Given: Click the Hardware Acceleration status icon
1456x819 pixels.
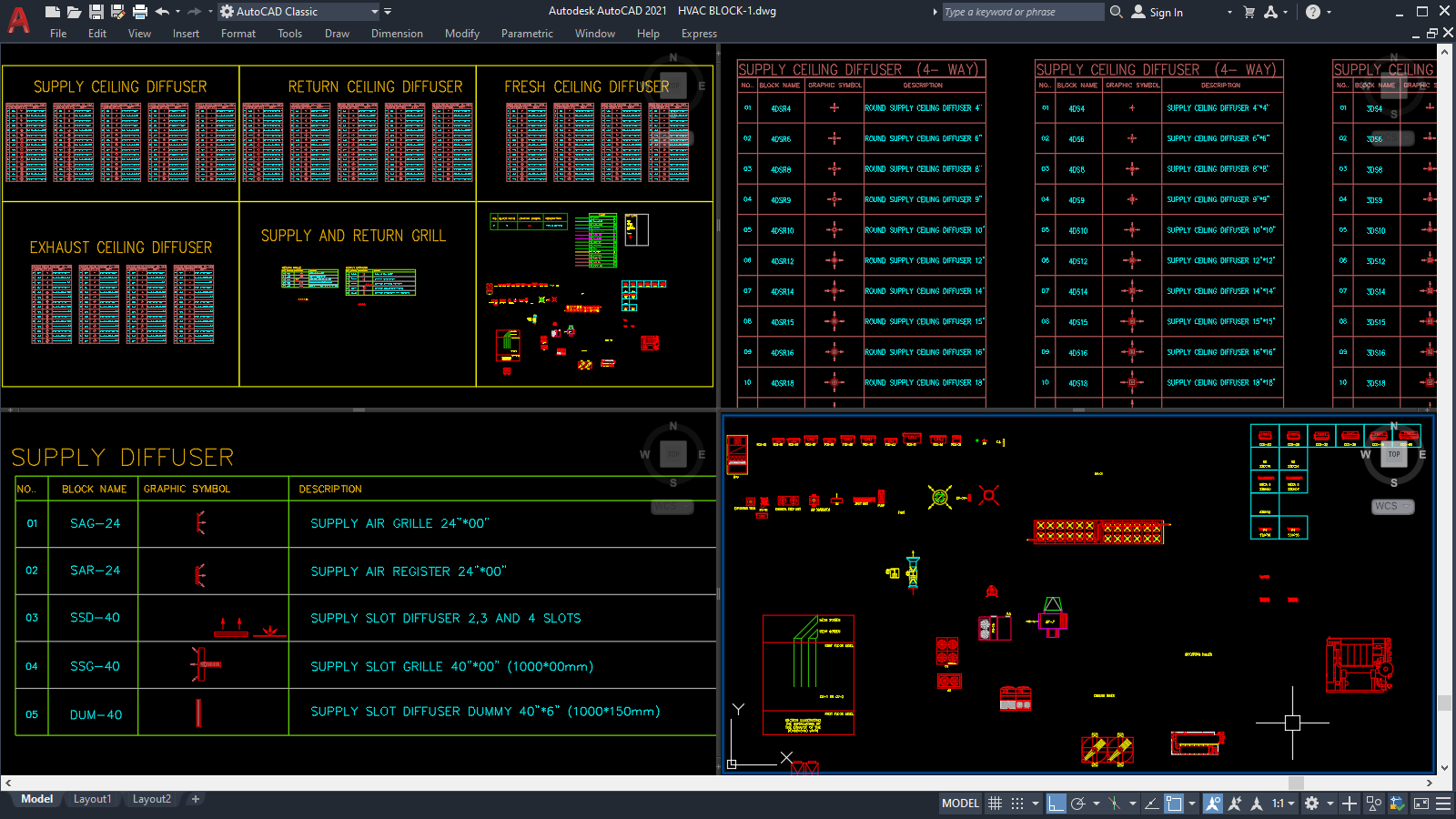Looking at the screenshot, I should (1397, 804).
